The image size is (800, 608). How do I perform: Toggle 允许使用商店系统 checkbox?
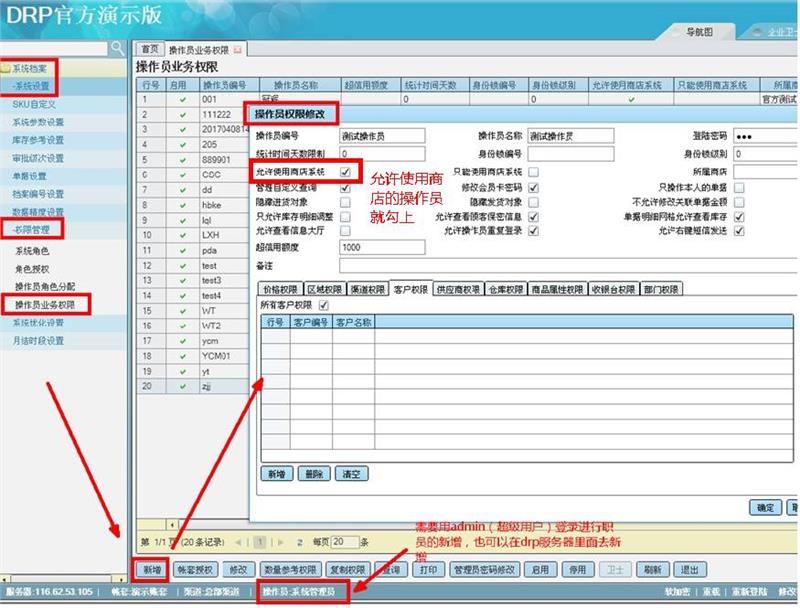pyautogui.click(x=345, y=172)
